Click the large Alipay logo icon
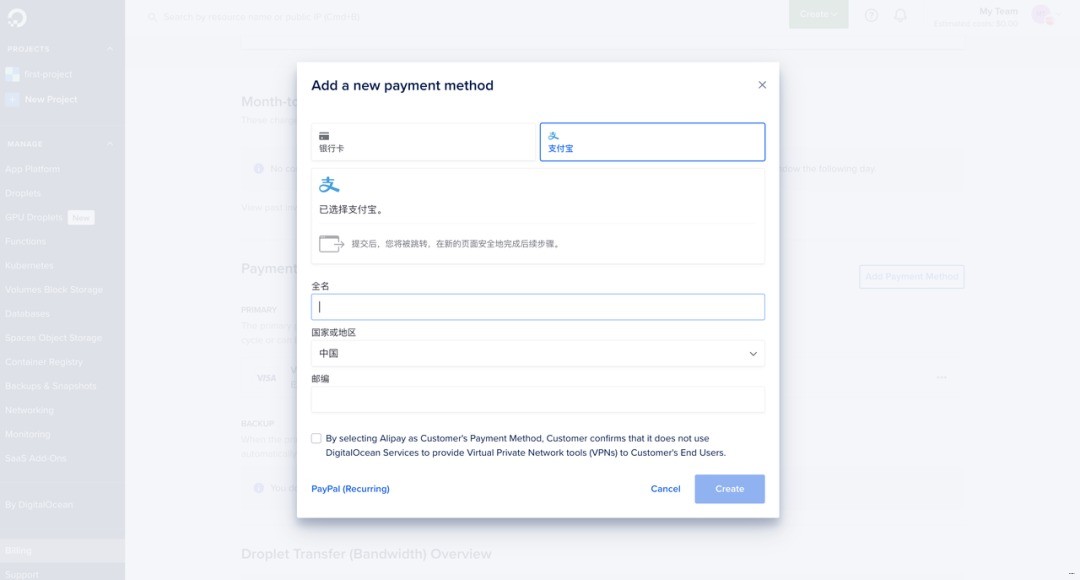Screen dimensions: 1080x580 click(x=329, y=185)
